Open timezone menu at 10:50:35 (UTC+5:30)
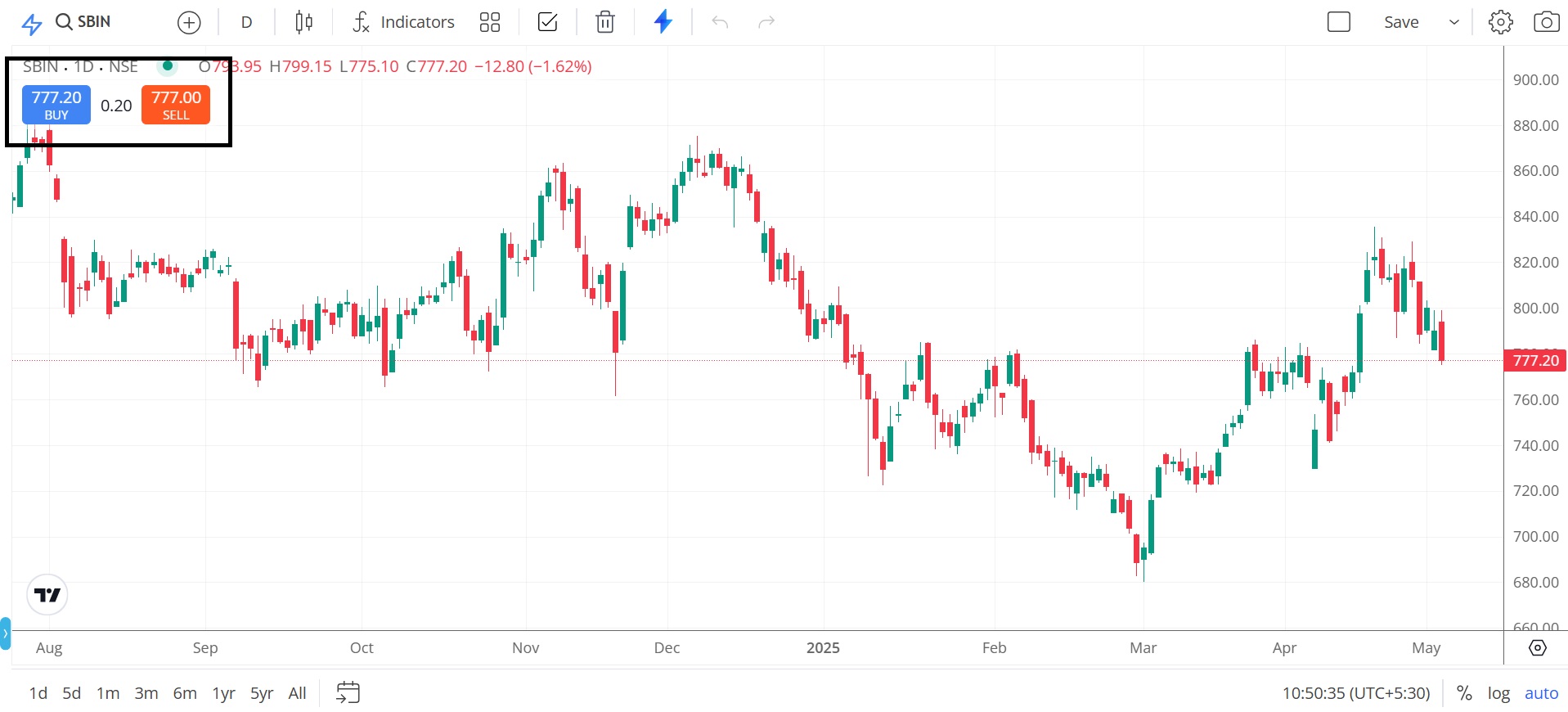The height and width of the screenshot is (712, 1568). (1356, 693)
